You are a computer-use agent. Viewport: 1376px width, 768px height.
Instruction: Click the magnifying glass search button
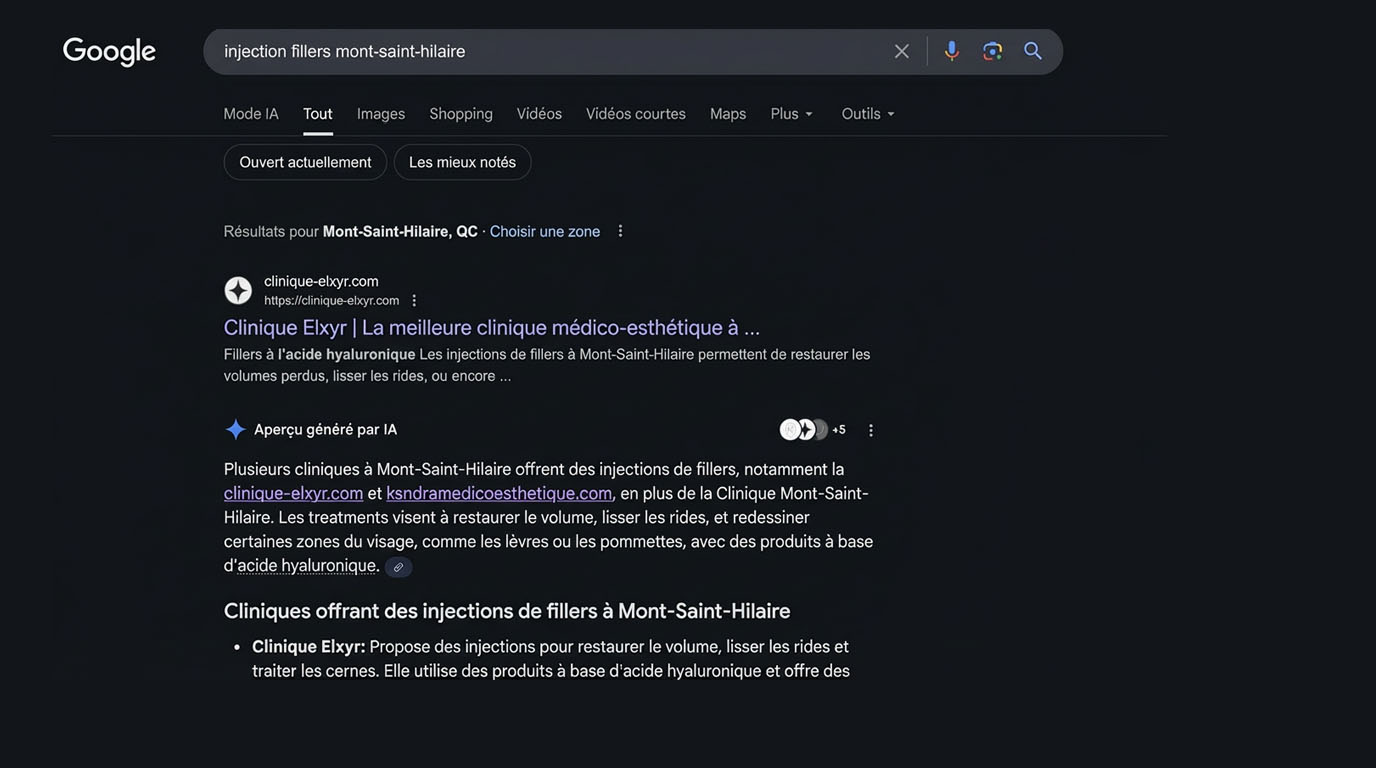pyautogui.click(x=1033, y=51)
